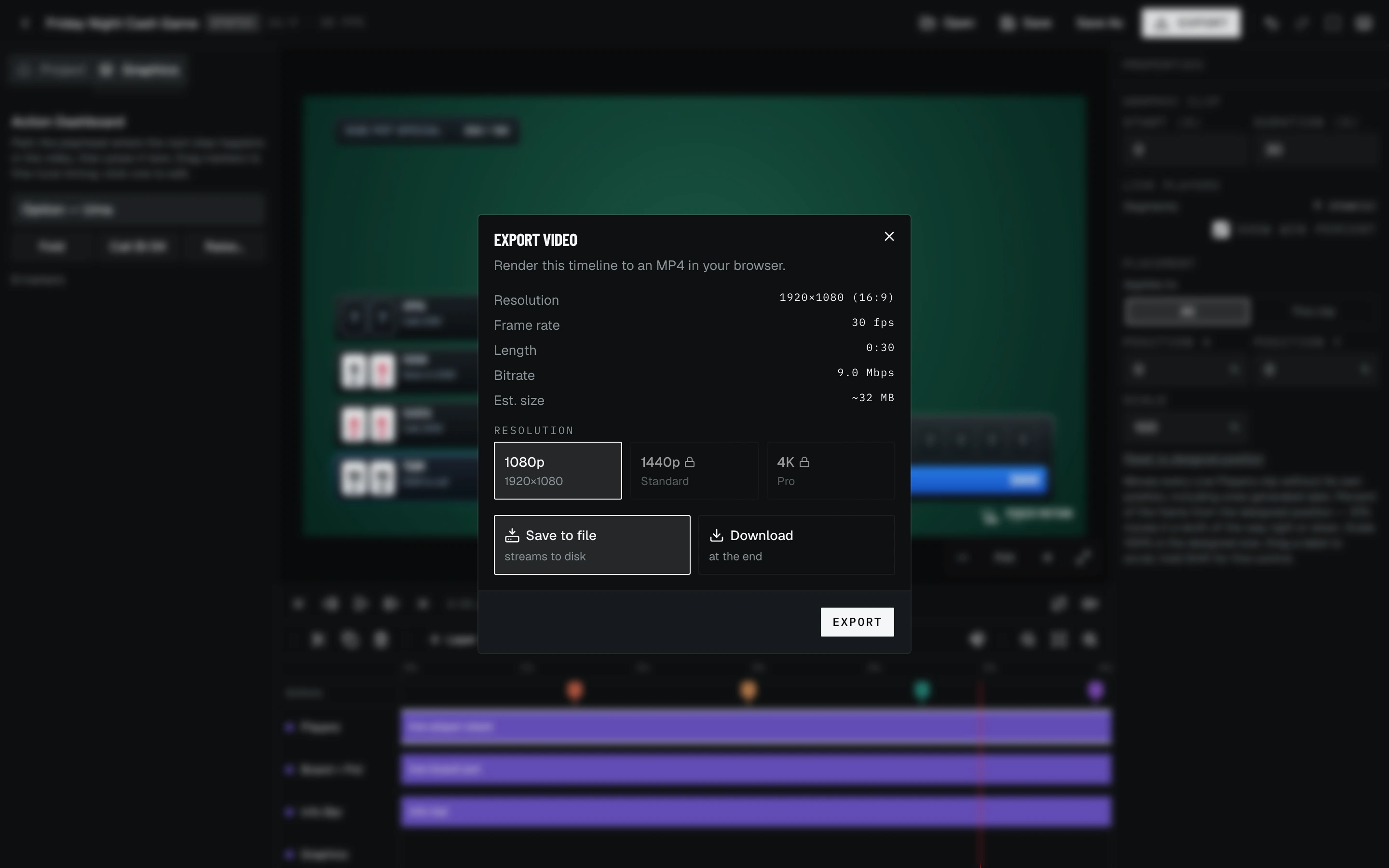Click the 'Bitrate' label

[x=514, y=376]
